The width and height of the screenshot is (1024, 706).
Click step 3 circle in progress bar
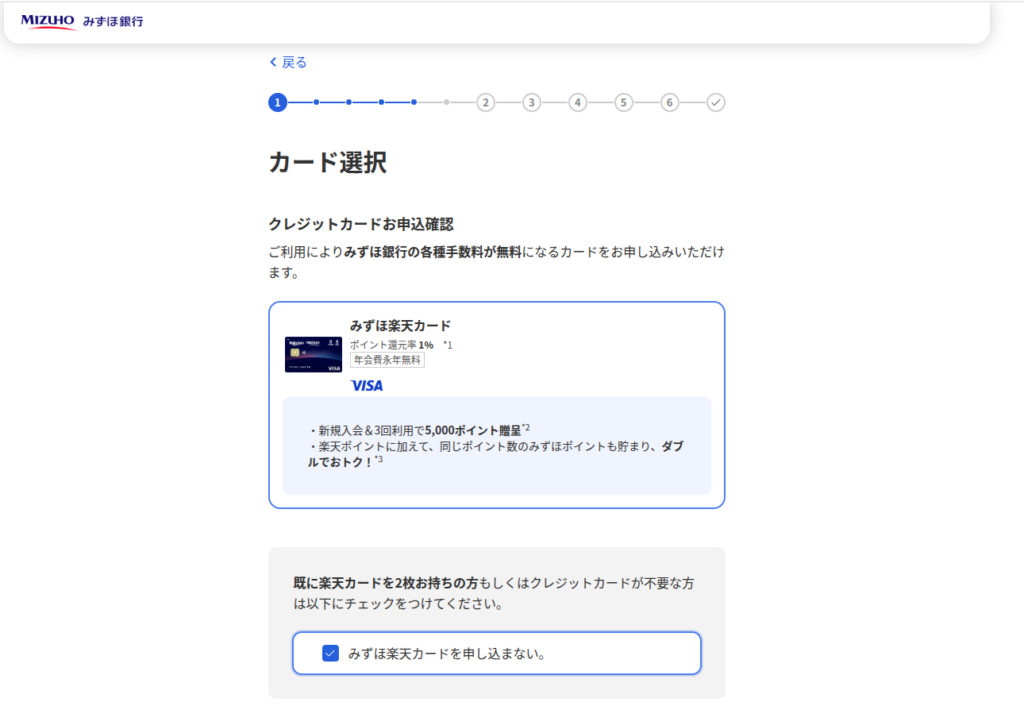pyautogui.click(x=531, y=102)
